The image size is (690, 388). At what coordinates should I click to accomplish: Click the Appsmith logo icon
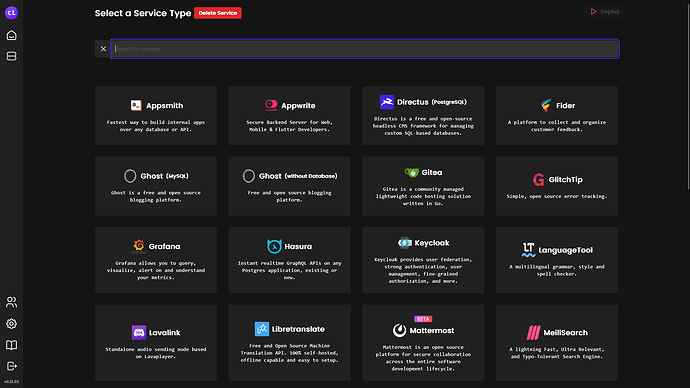click(136, 106)
